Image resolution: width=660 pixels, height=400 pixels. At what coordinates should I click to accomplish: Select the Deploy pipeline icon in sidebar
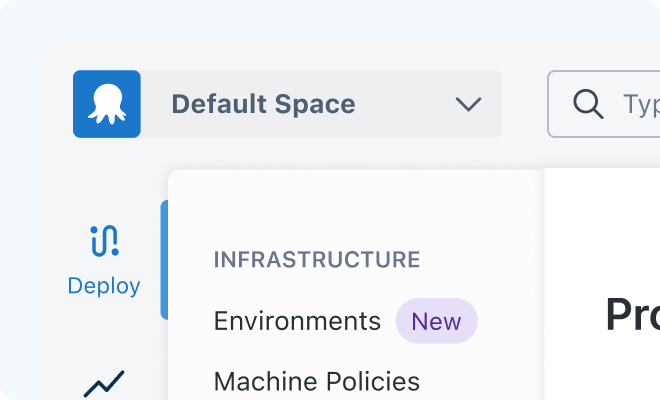tap(104, 241)
